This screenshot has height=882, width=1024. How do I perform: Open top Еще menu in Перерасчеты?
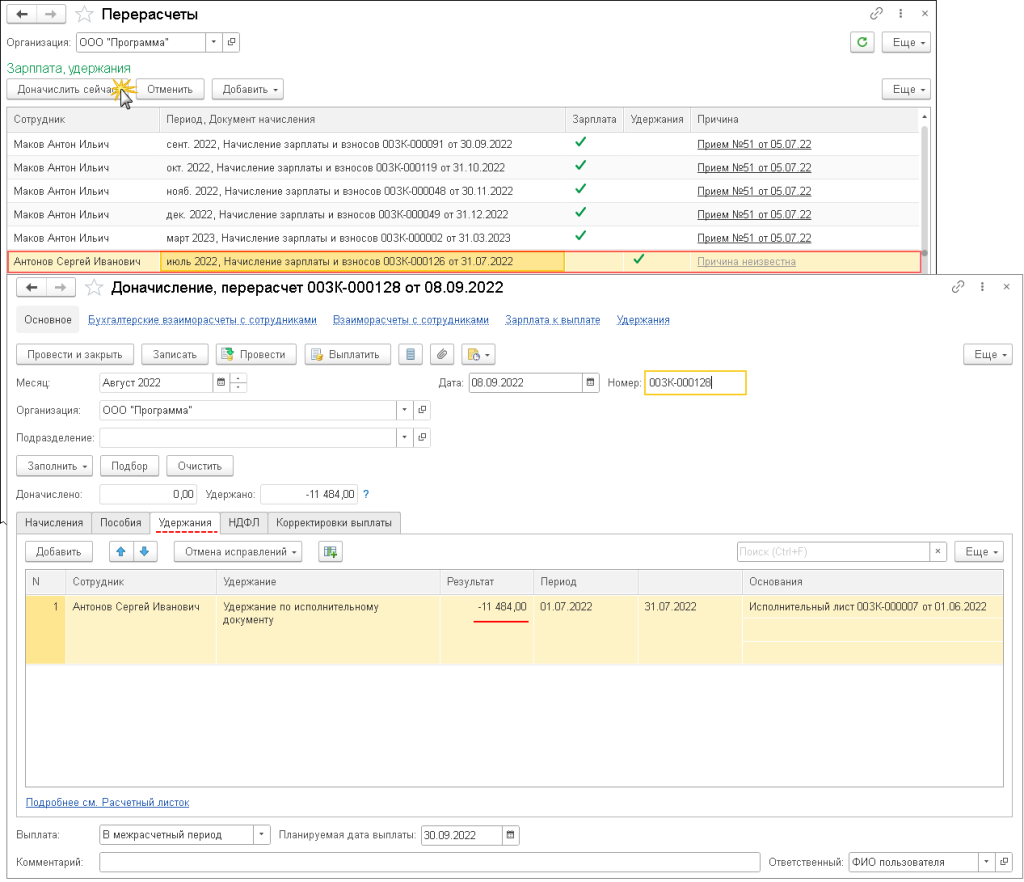point(906,42)
